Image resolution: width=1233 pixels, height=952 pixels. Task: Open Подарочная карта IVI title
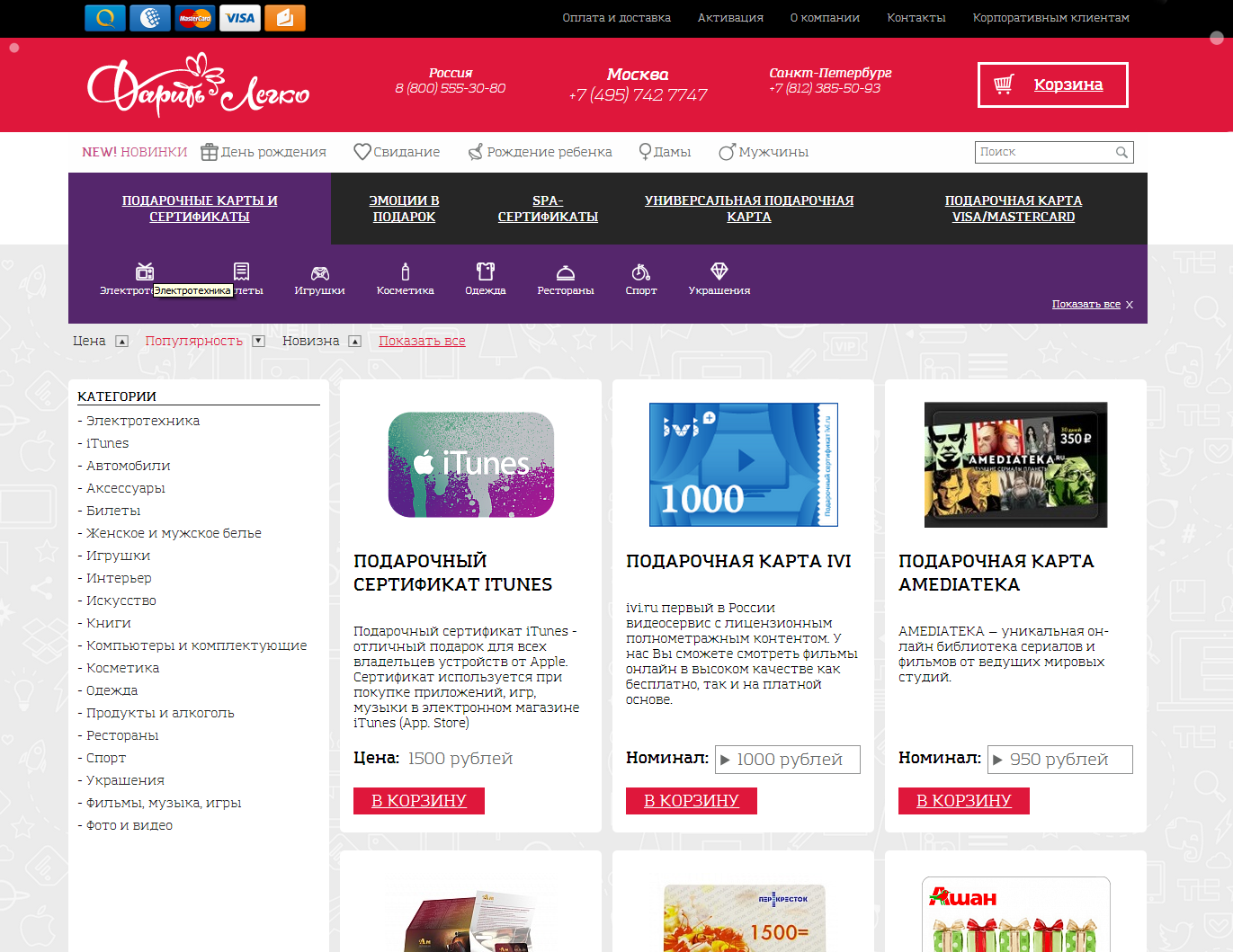738,561
